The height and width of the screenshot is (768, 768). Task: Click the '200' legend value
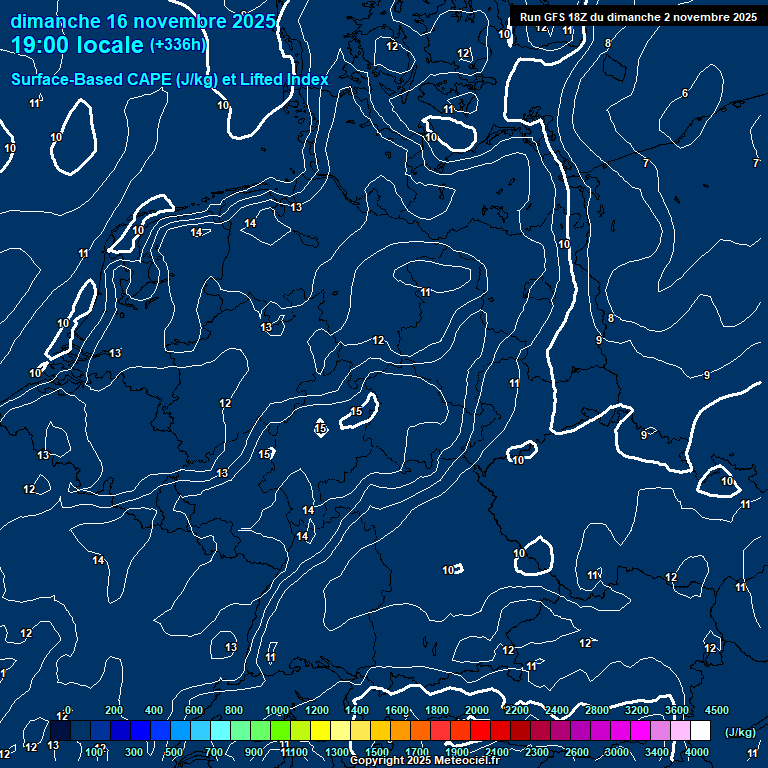click(114, 710)
